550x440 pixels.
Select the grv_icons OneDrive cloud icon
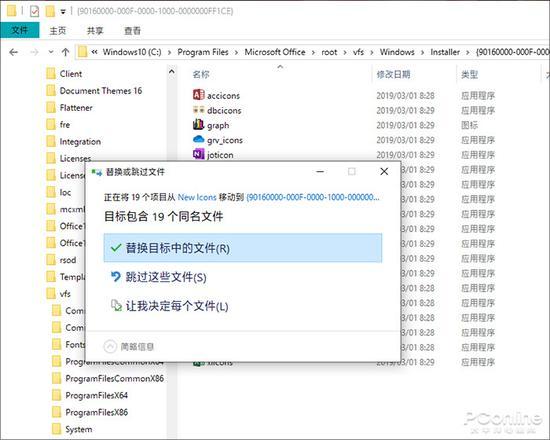coord(199,139)
